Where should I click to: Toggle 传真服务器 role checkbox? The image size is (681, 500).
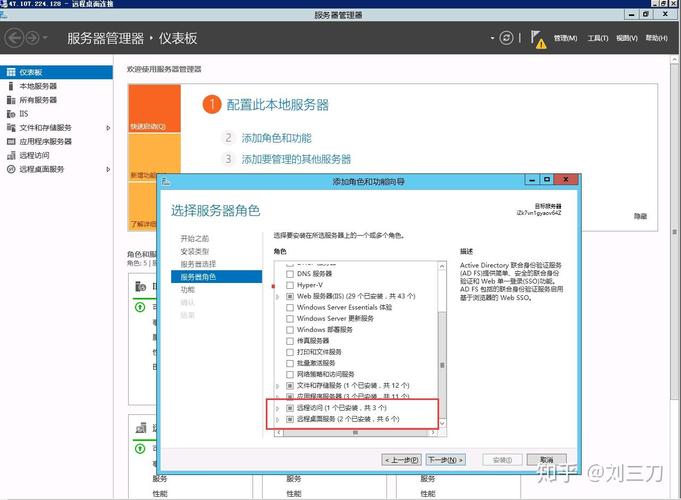click(x=290, y=341)
